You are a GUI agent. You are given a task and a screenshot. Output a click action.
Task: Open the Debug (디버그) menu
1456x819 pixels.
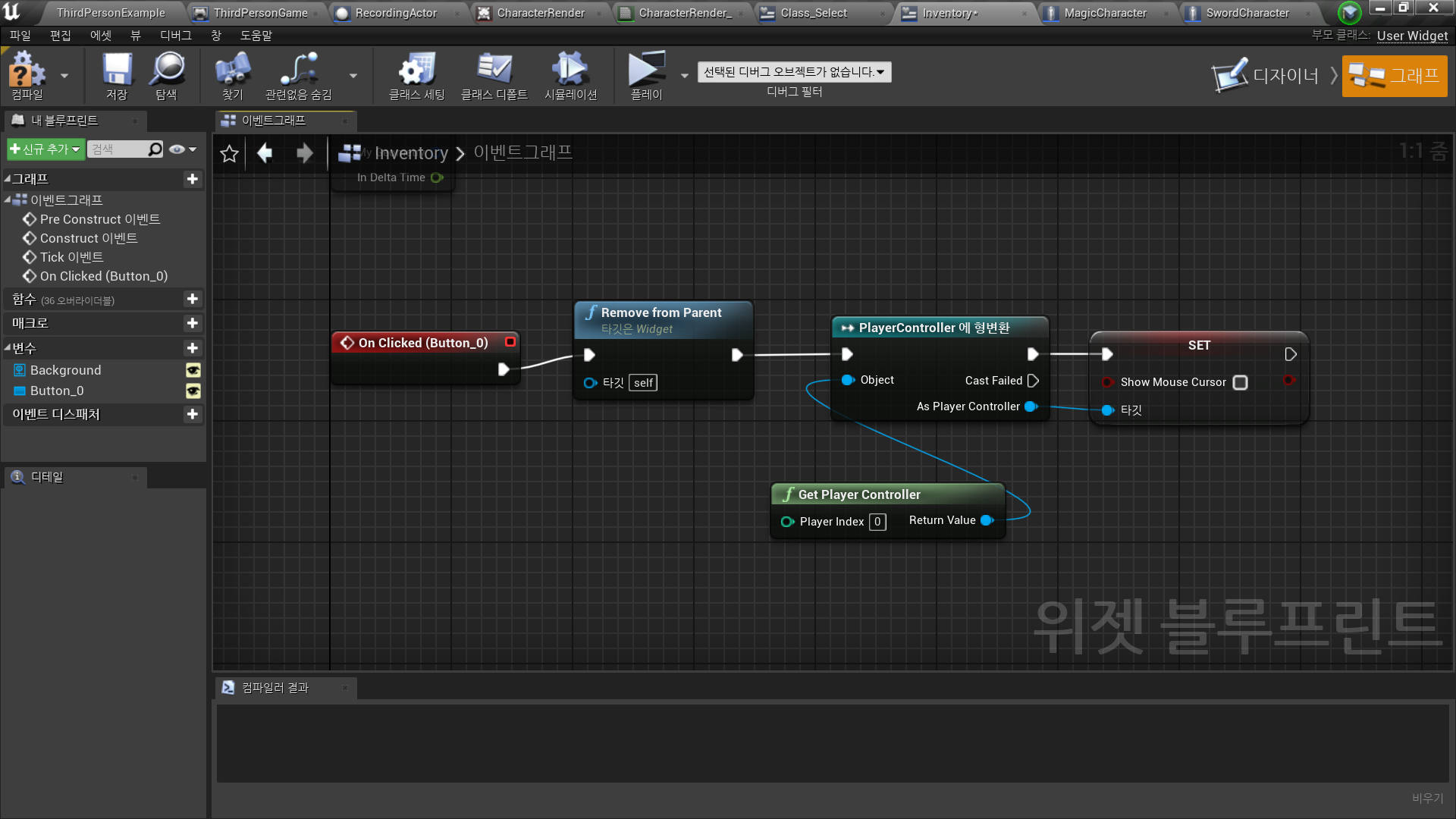click(x=175, y=36)
